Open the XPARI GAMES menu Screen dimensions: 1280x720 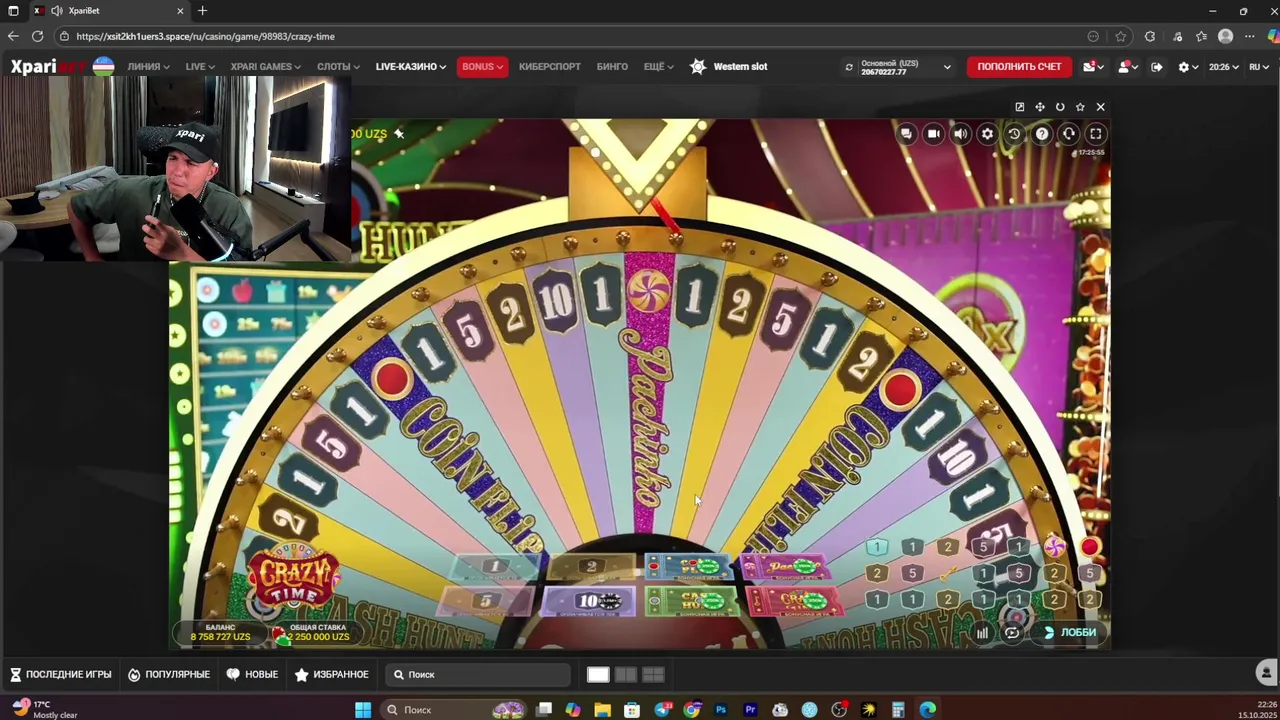(265, 67)
